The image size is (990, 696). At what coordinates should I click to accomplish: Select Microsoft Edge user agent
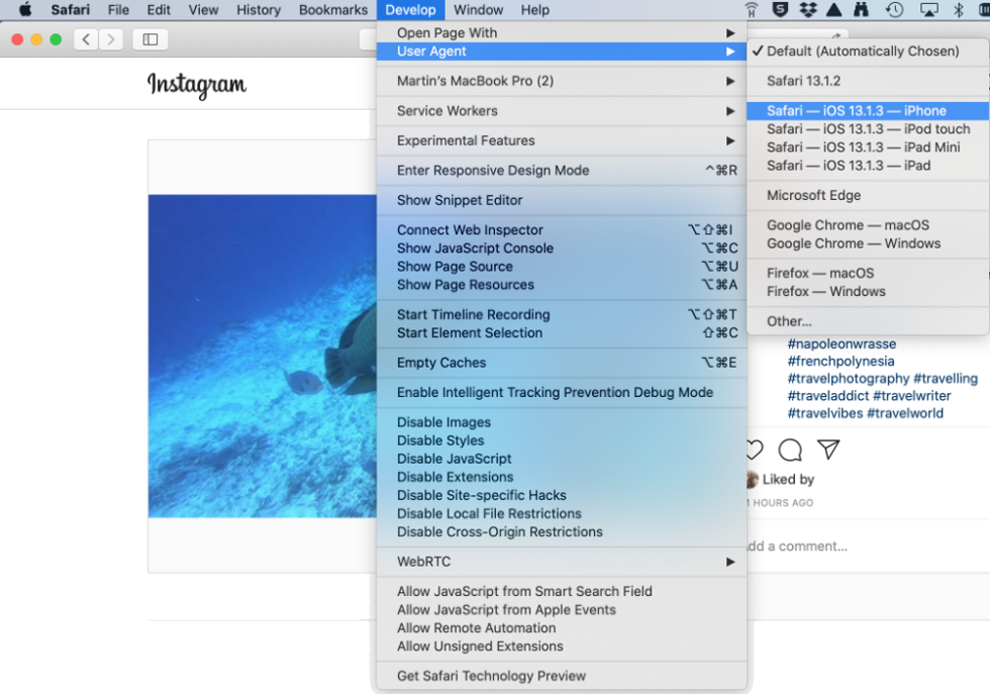868,195
